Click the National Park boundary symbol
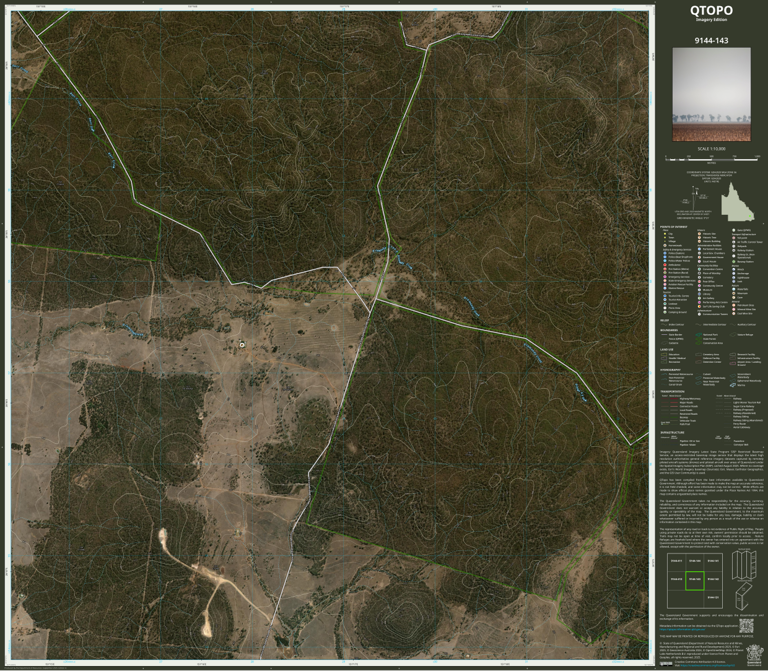 [x=698, y=335]
